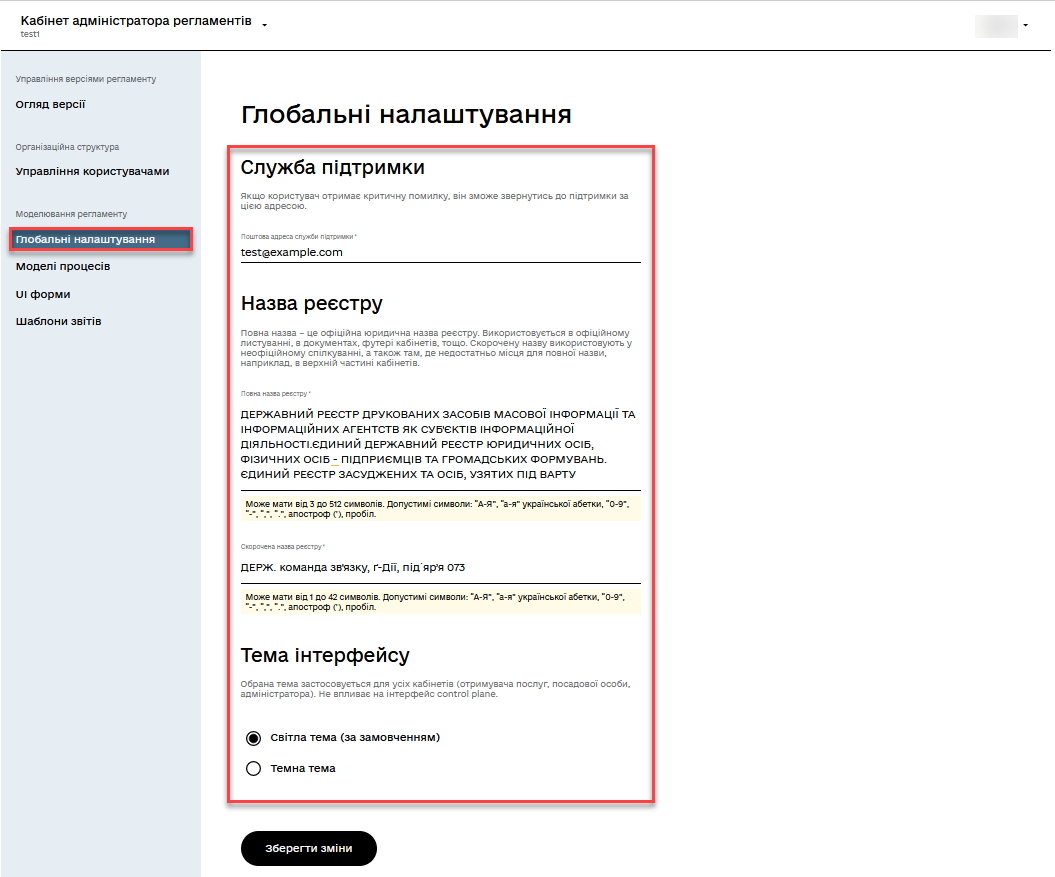Screen dimensions: 1055x877
Task: Open Огляд версії in sidebar
Action: (50, 104)
